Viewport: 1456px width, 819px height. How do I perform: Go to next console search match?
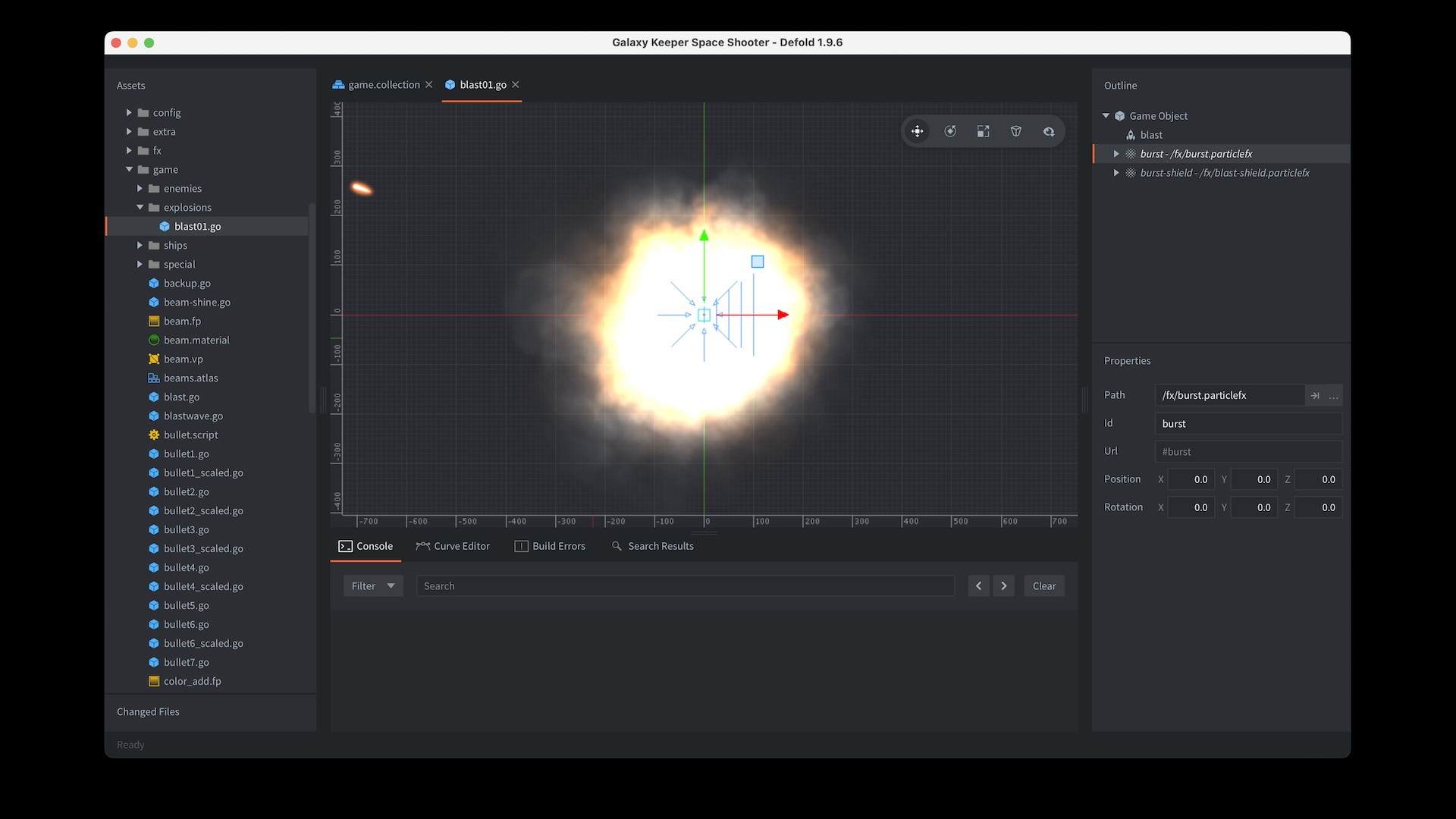[1004, 586]
